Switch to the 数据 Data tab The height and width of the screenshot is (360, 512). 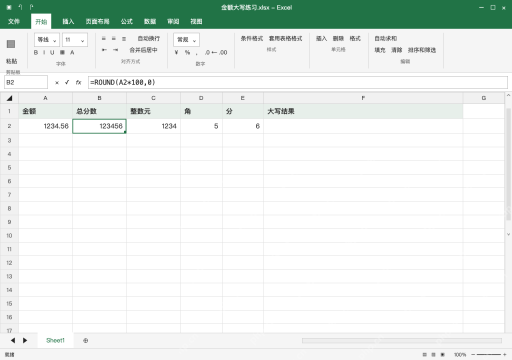tap(150, 22)
